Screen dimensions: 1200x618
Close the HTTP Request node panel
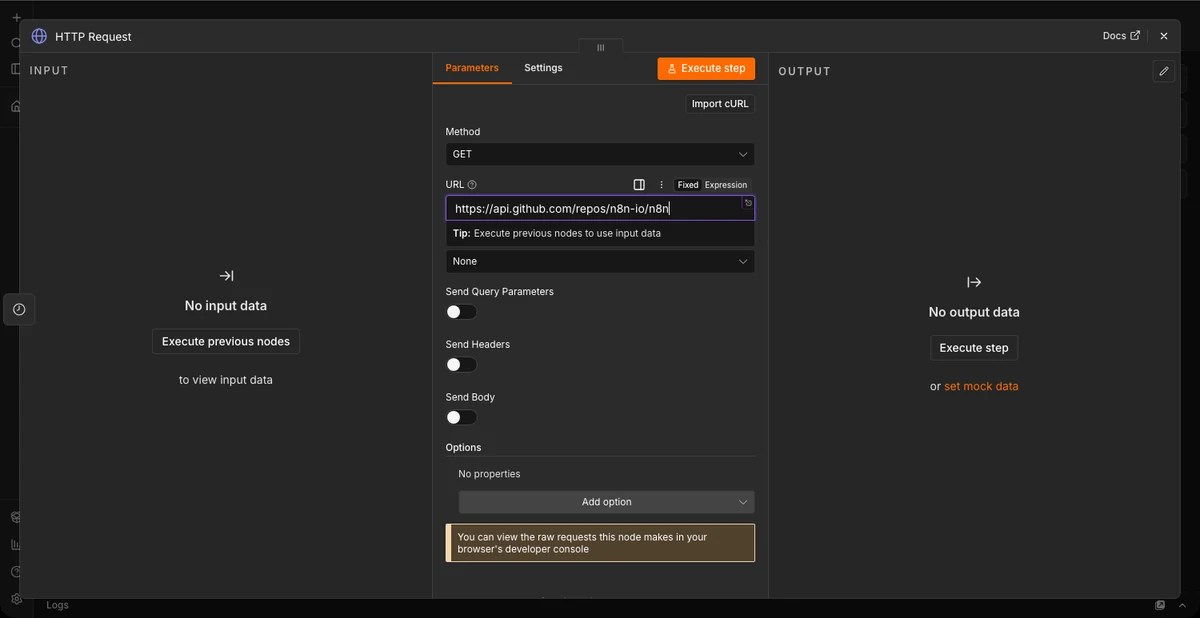[1164, 36]
